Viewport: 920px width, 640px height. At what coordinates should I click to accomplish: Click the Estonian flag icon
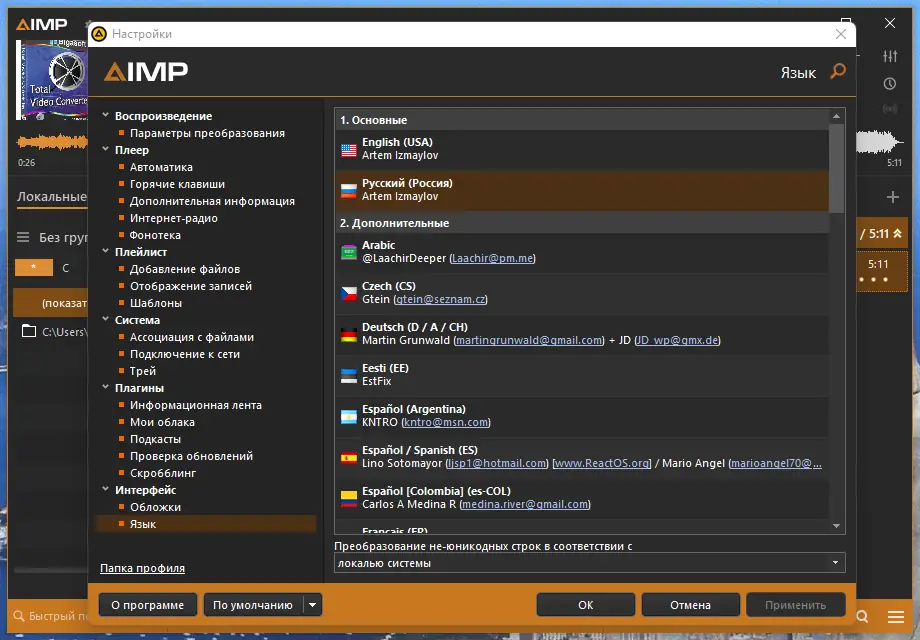tap(349, 375)
